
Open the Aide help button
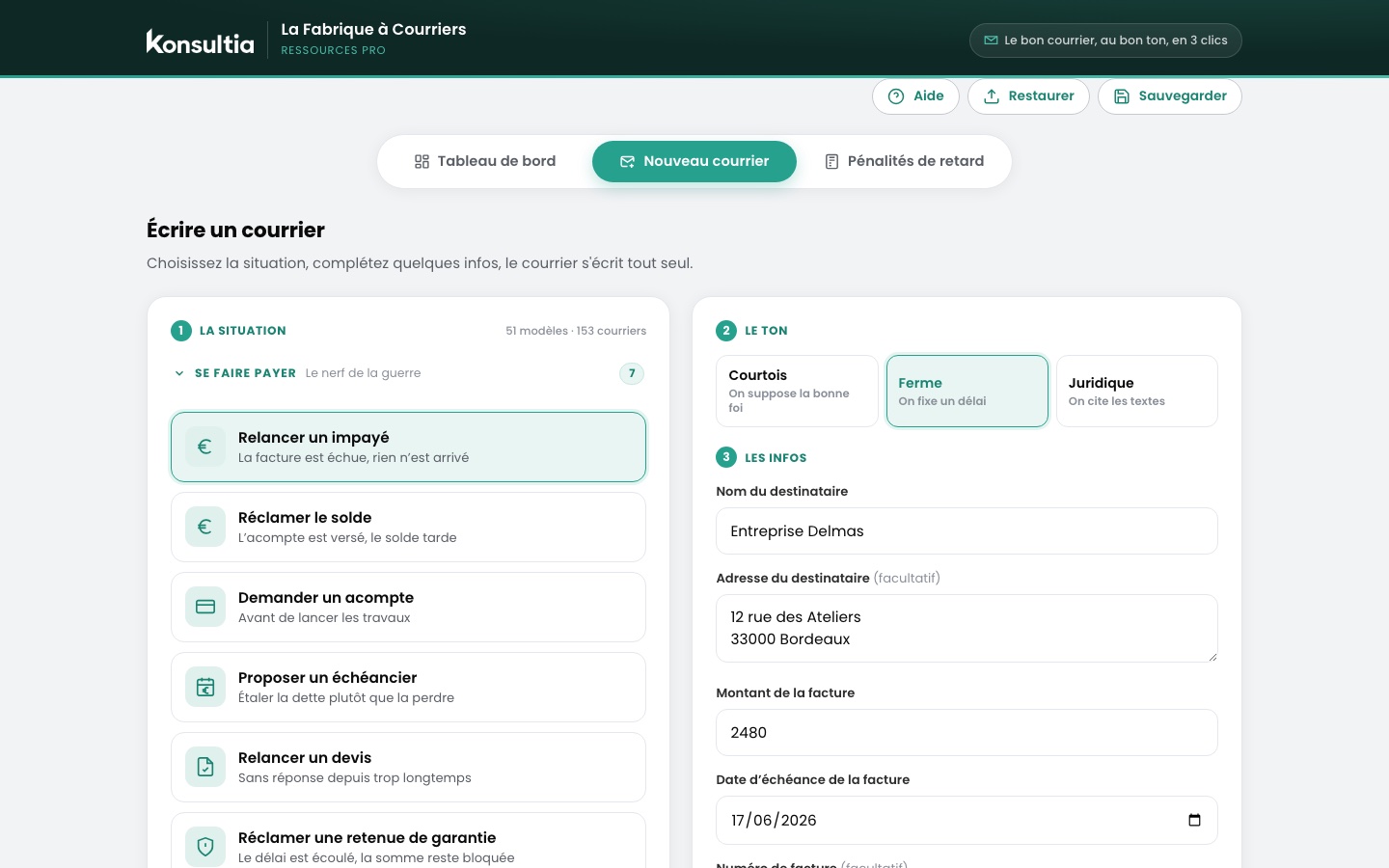coord(915,96)
